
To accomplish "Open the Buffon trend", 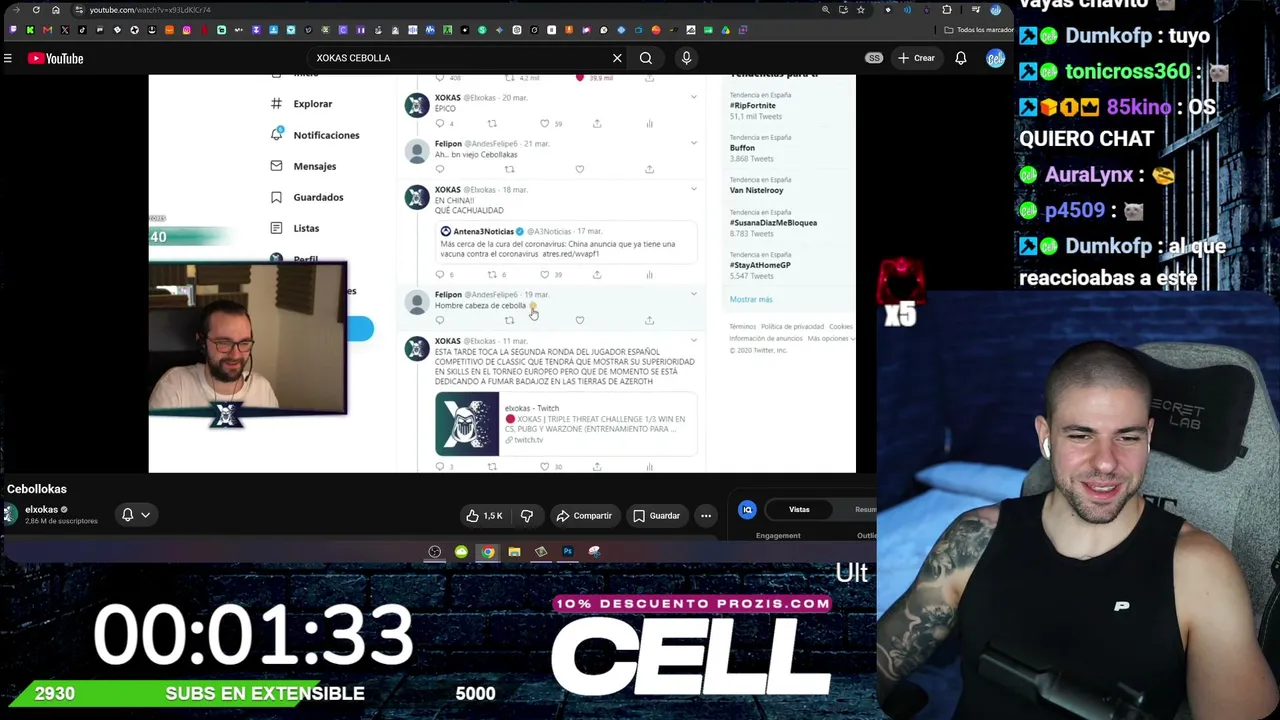I will pos(742,147).
